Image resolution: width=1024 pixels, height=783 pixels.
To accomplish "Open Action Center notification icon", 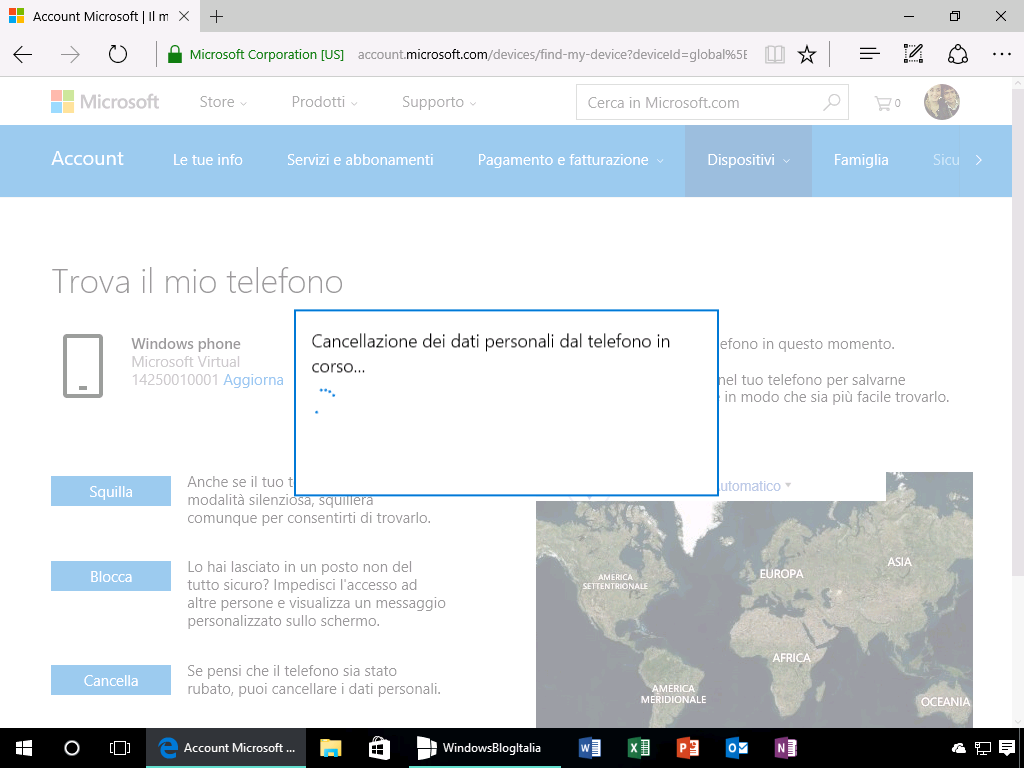I will (x=1007, y=748).
